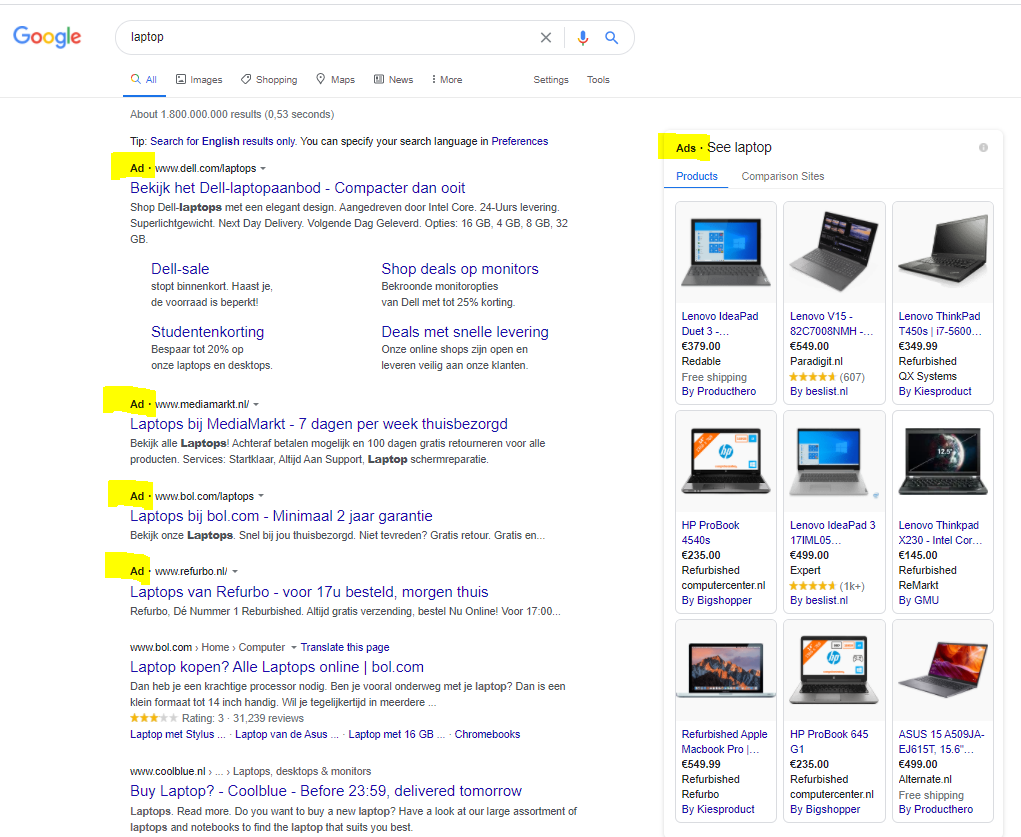
Task: Clear the search box with the X icon
Action: pyautogui.click(x=545, y=37)
